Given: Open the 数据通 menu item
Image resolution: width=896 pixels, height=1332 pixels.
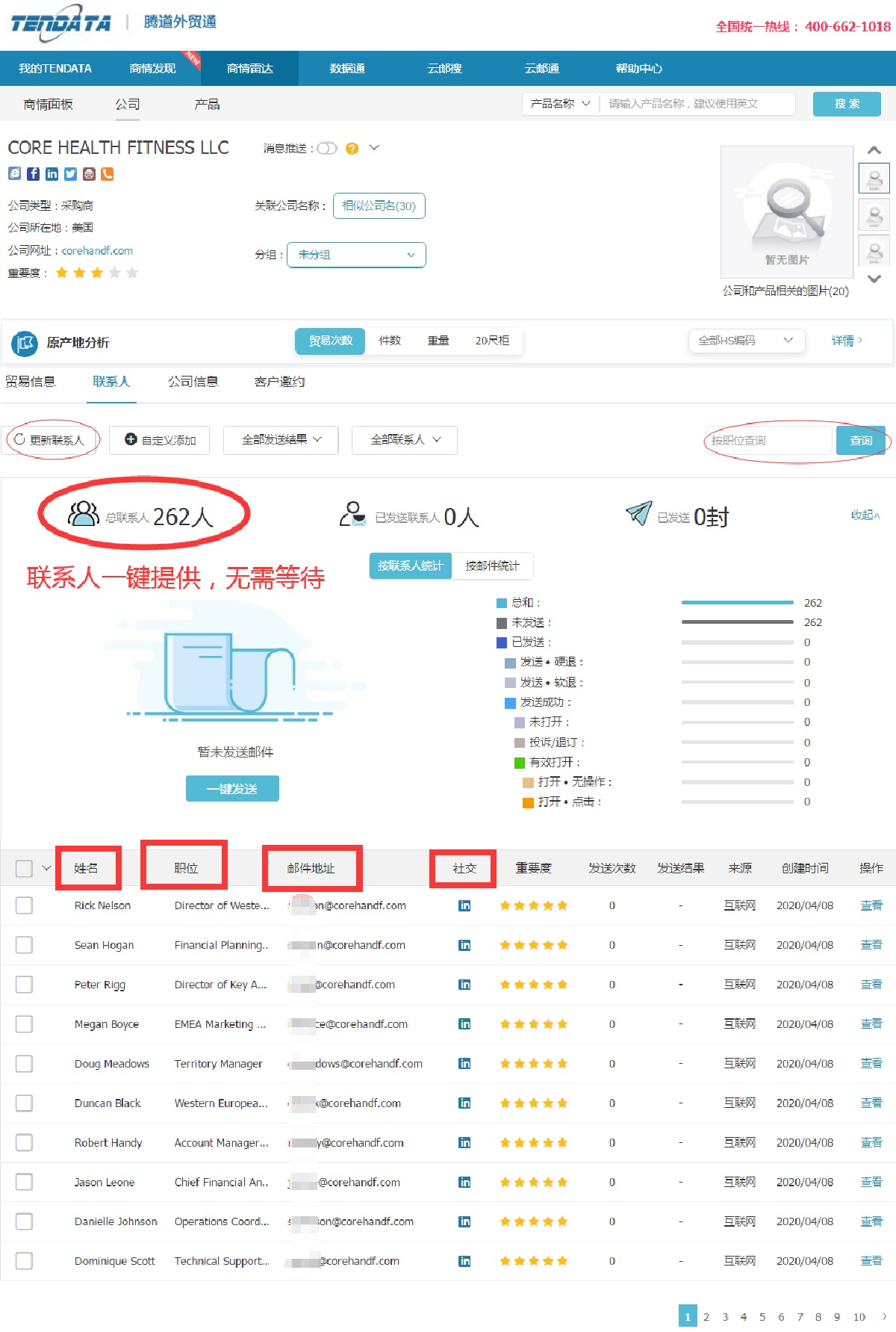Looking at the screenshot, I should (347, 69).
